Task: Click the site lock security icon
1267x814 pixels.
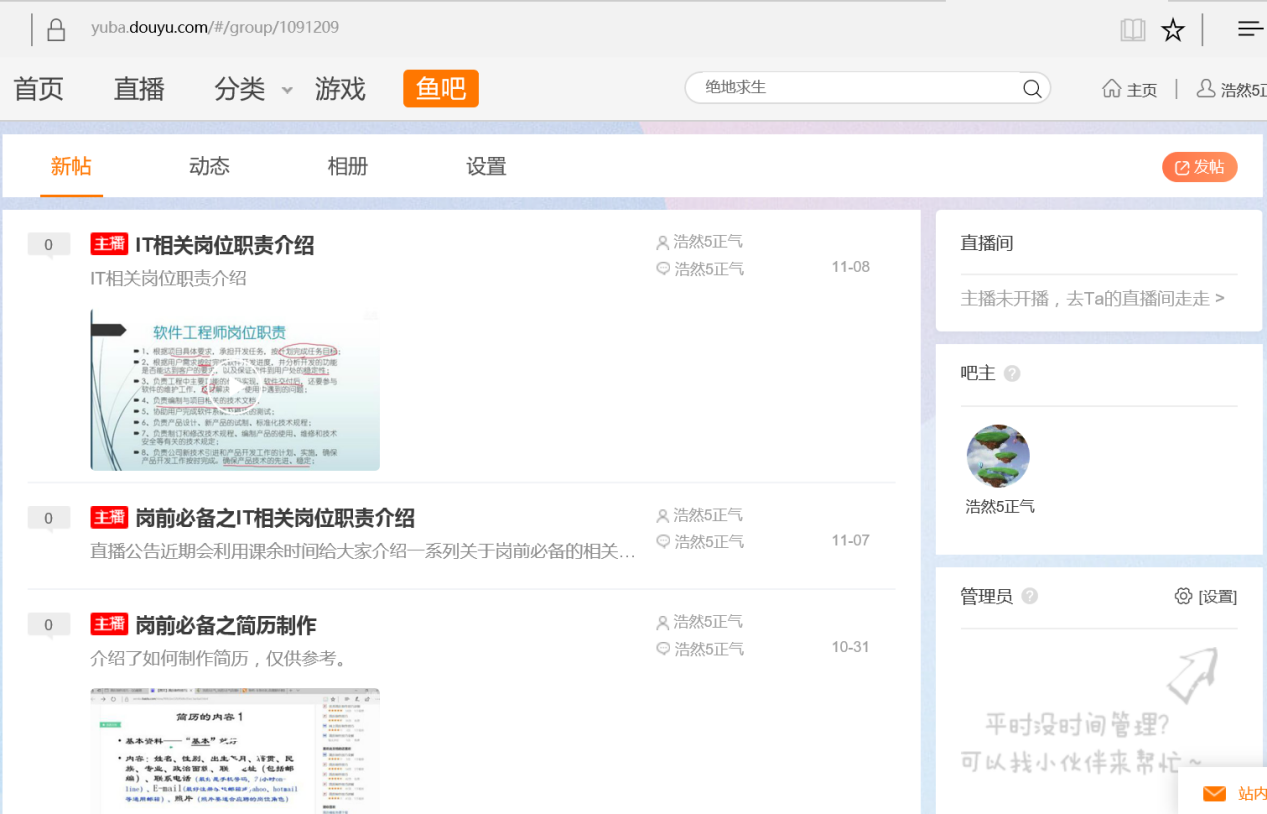Action: (x=56, y=30)
